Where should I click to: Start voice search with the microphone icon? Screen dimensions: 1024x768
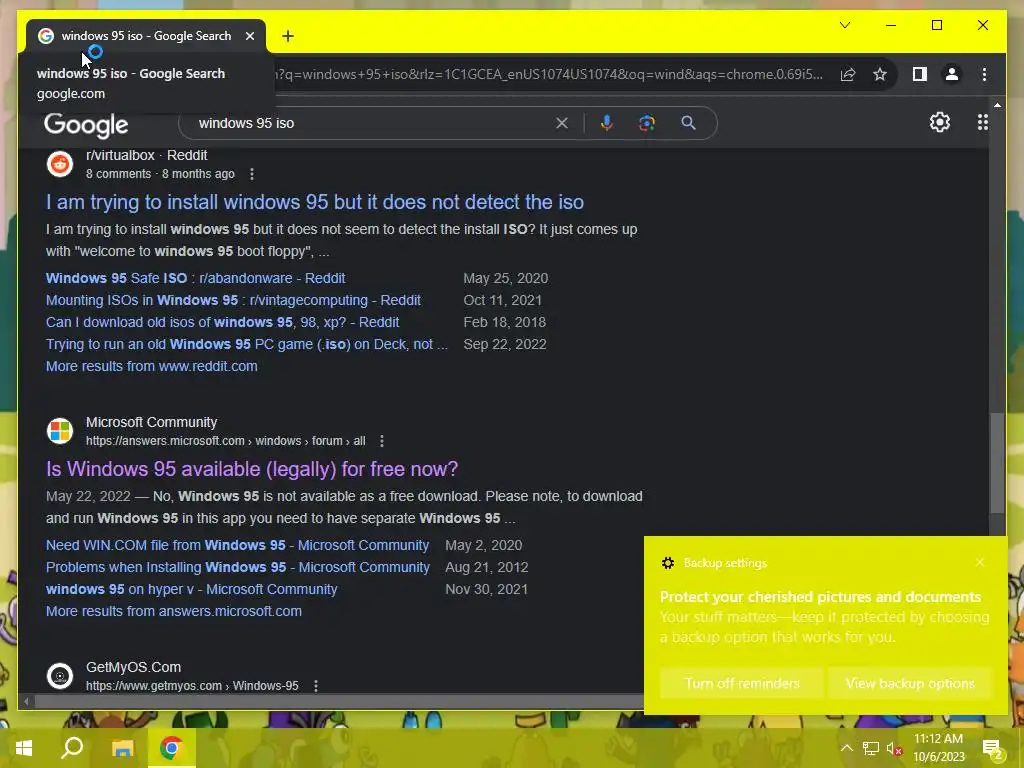607,123
